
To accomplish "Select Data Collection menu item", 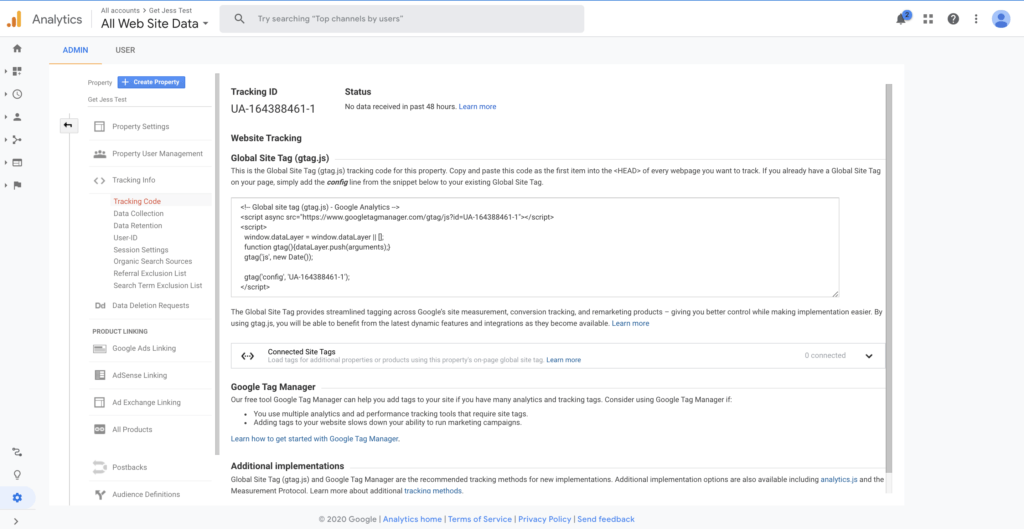I will tap(138, 214).
